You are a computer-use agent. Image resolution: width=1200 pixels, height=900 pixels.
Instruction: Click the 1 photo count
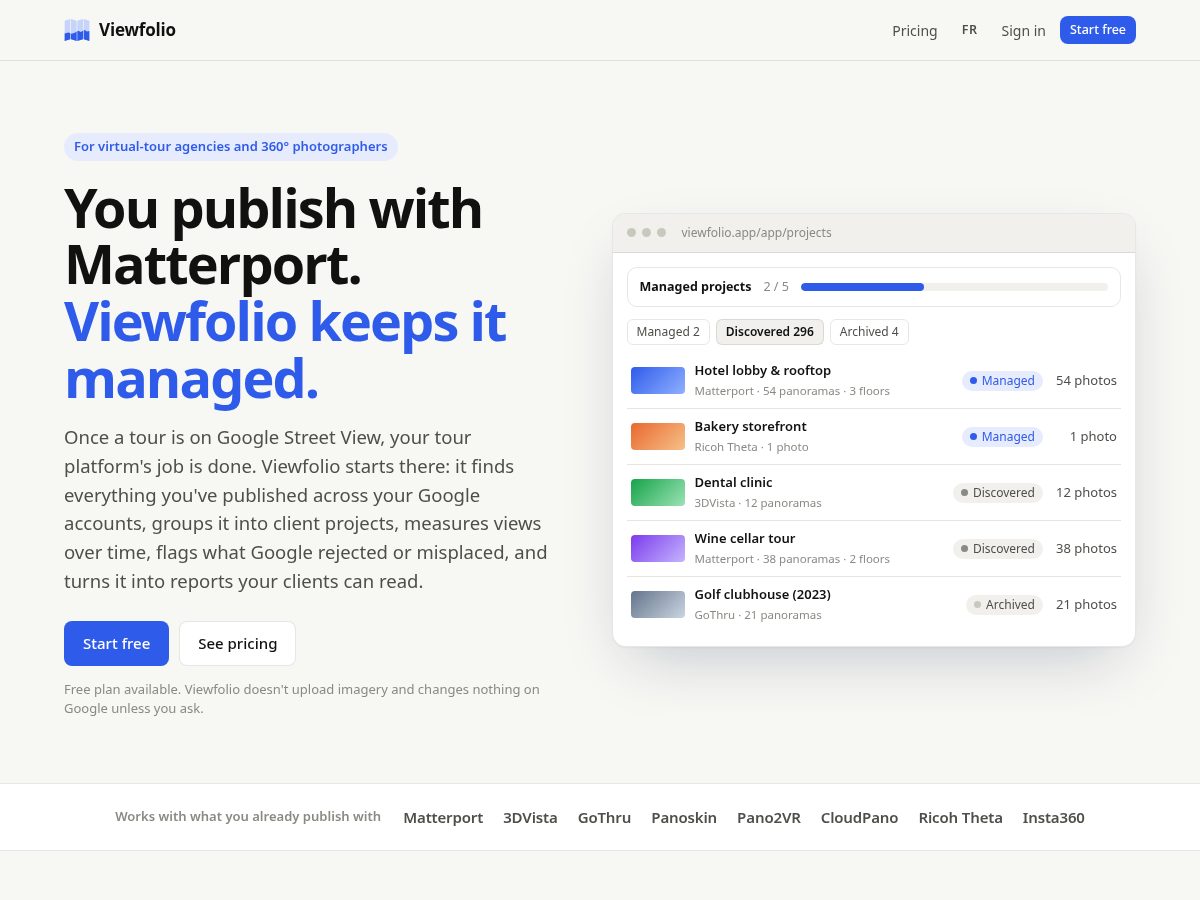[1093, 437]
